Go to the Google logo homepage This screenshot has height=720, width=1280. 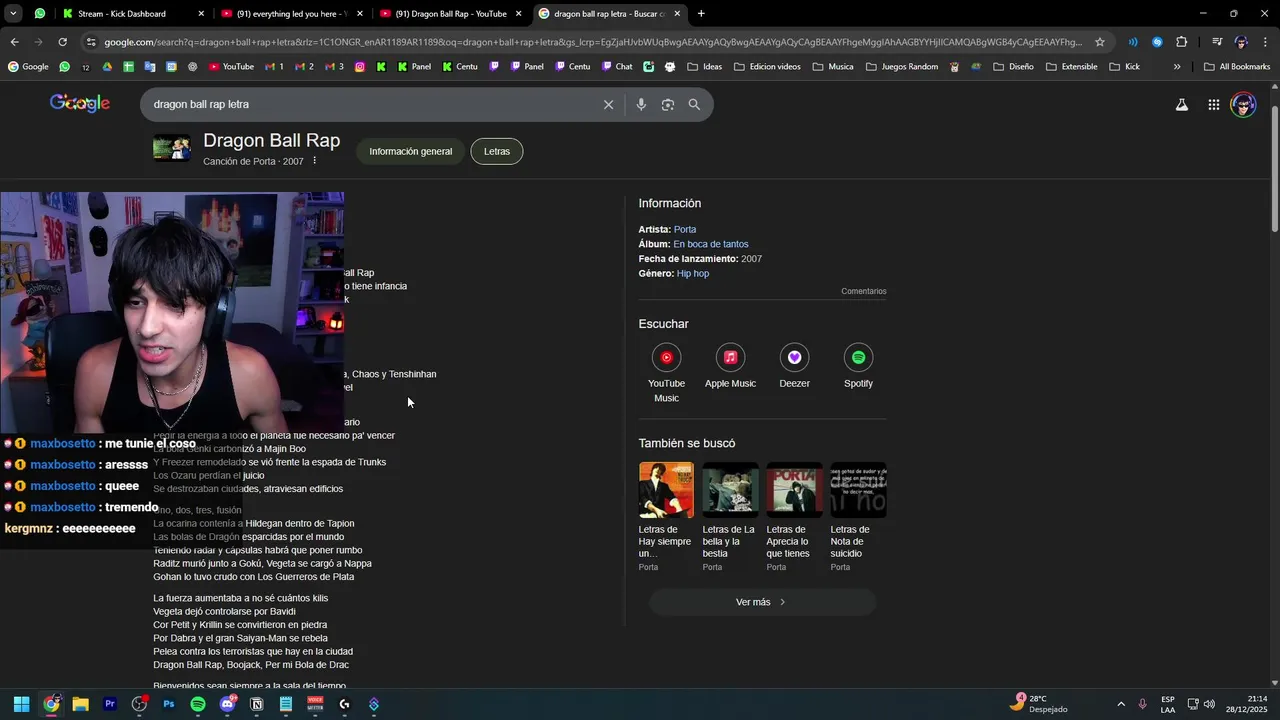[x=80, y=103]
